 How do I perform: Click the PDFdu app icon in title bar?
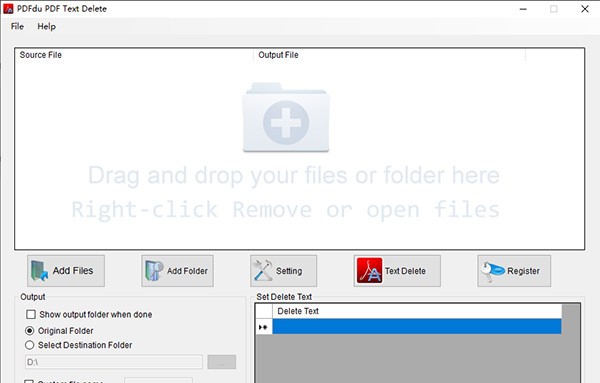point(8,9)
